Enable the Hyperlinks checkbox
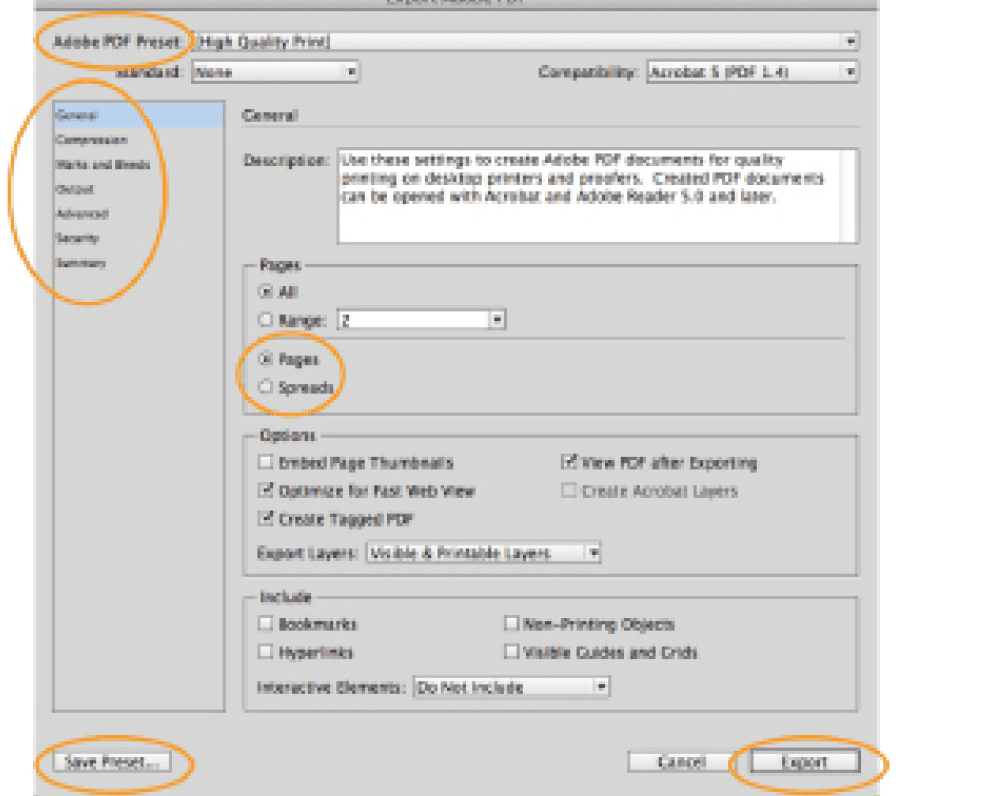This screenshot has width=1000, height=796. [x=265, y=651]
